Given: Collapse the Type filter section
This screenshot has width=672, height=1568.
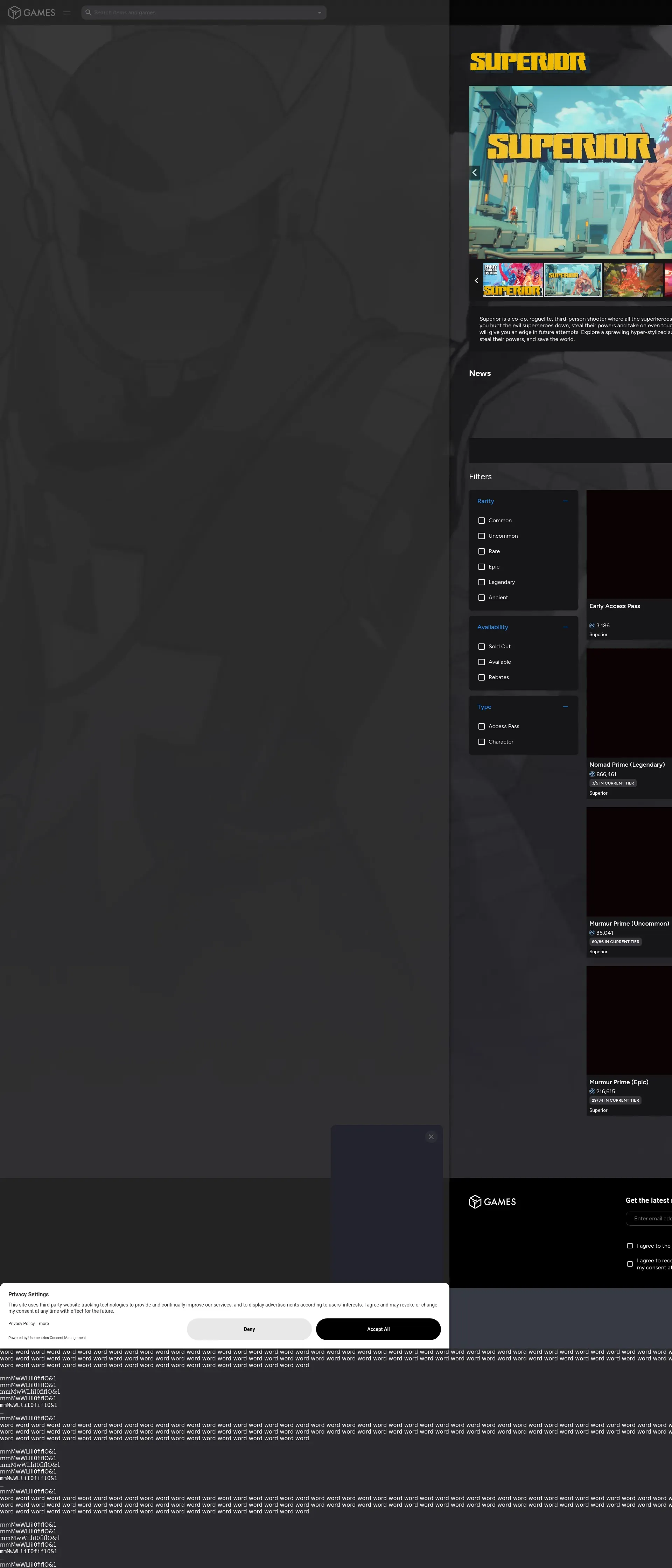Looking at the screenshot, I should [x=566, y=707].
